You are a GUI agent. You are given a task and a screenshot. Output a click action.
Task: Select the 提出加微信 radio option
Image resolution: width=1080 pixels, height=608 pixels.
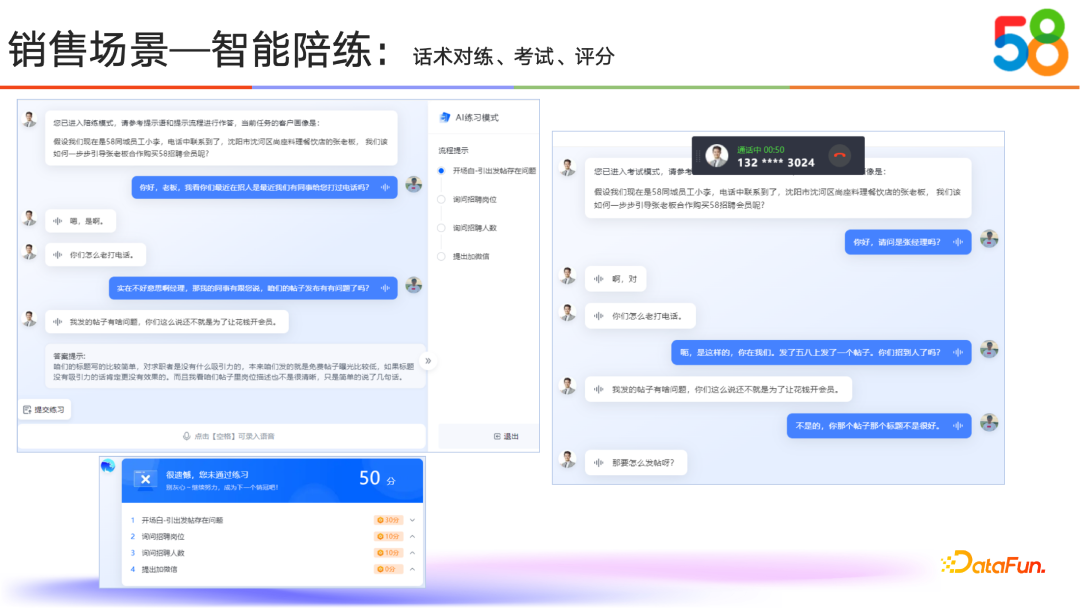(443, 256)
